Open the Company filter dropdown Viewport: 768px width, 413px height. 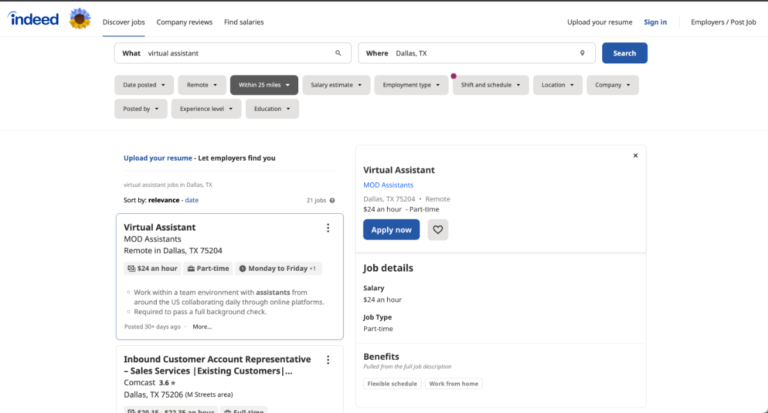pyautogui.click(x=613, y=85)
